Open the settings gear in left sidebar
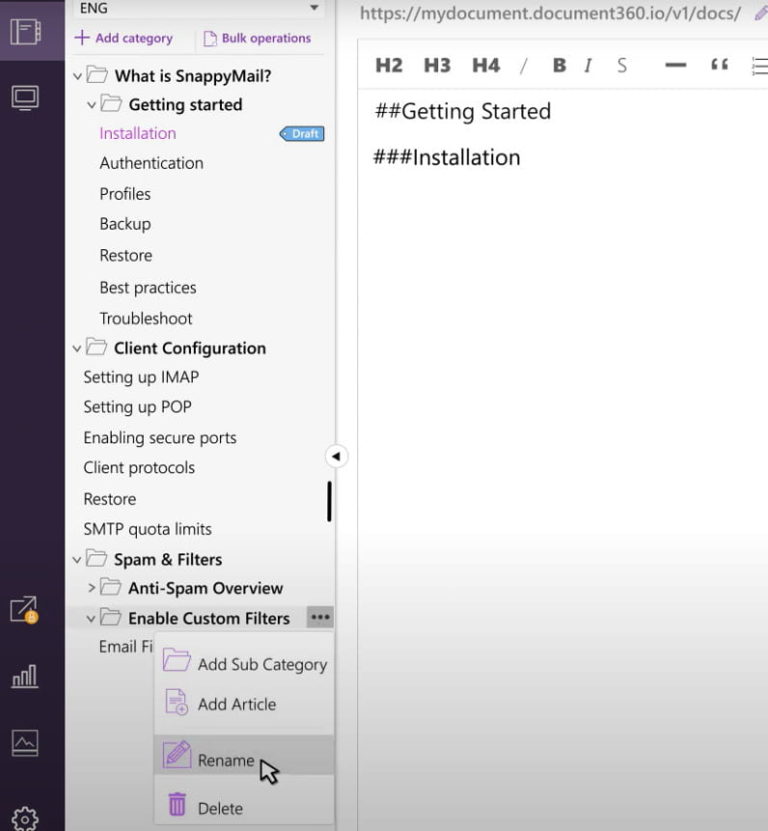Image resolution: width=768 pixels, height=831 pixels. pos(24,817)
